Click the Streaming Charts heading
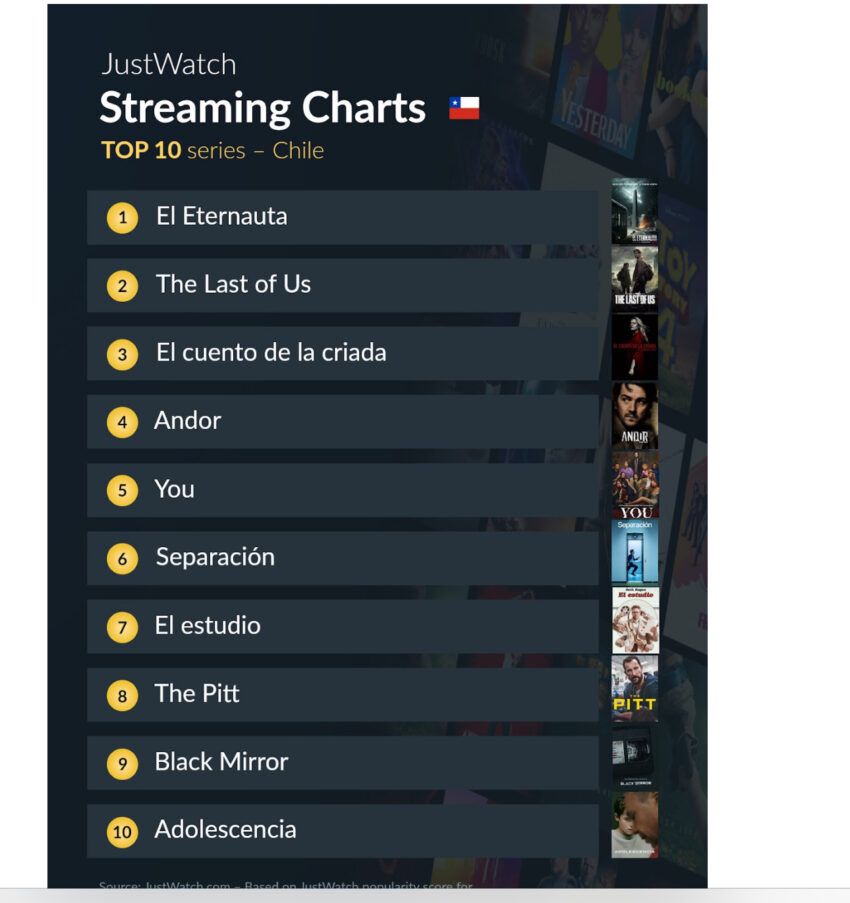 [263, 108]
